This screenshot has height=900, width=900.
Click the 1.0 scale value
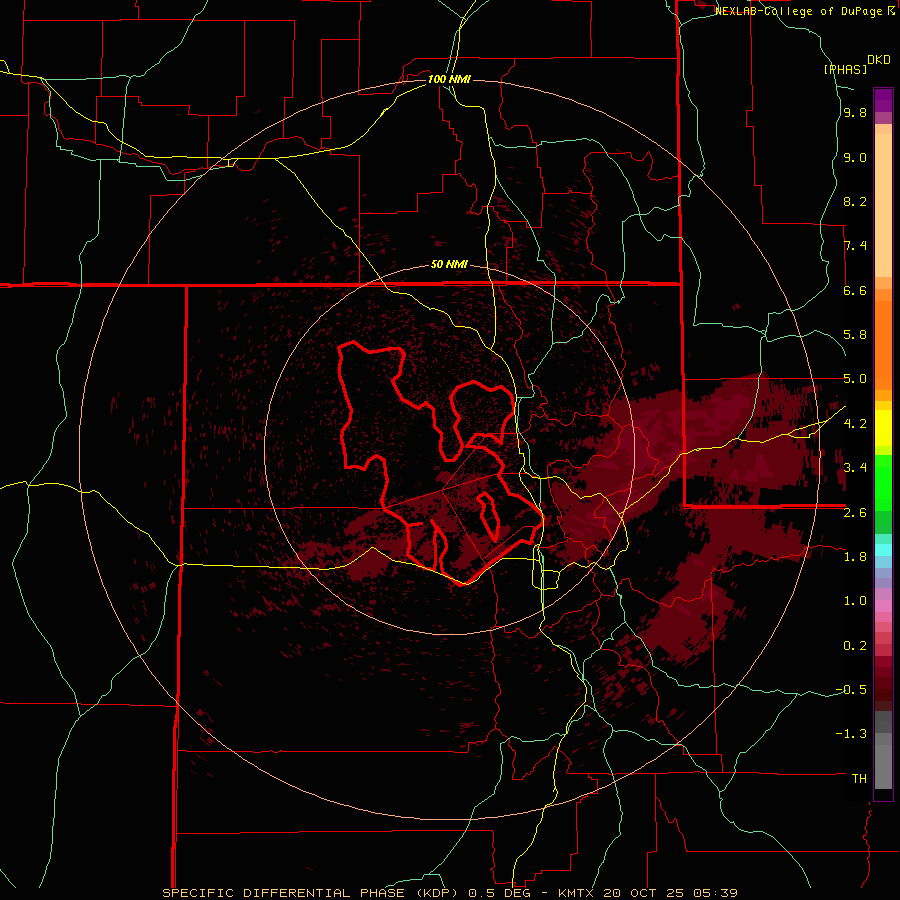(x=855, y=601)
